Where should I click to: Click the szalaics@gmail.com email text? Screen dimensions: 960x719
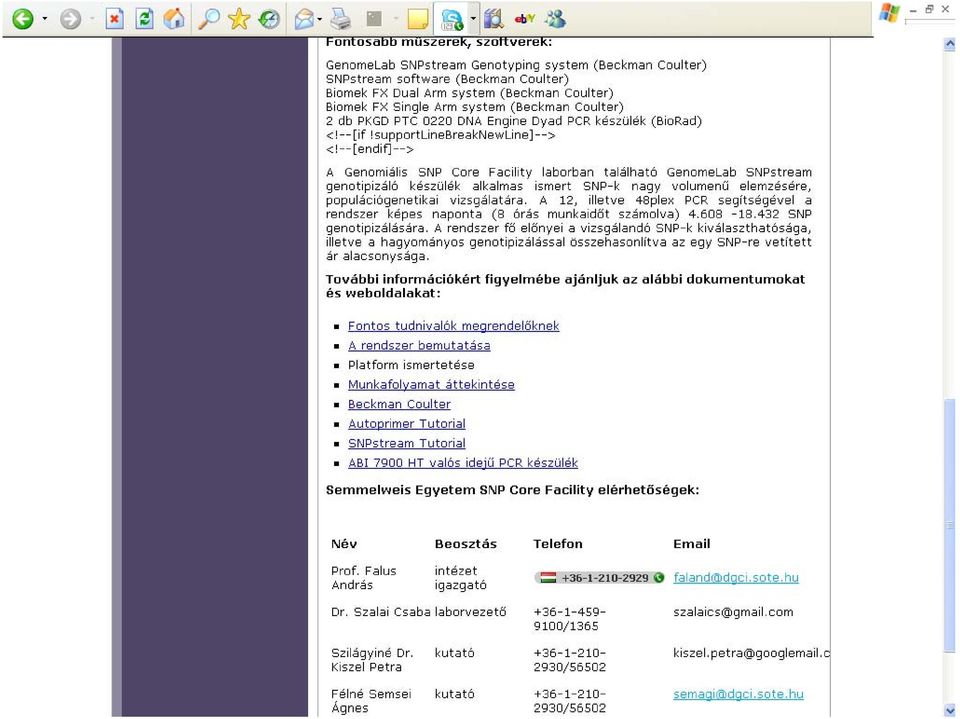pos(733,612)
